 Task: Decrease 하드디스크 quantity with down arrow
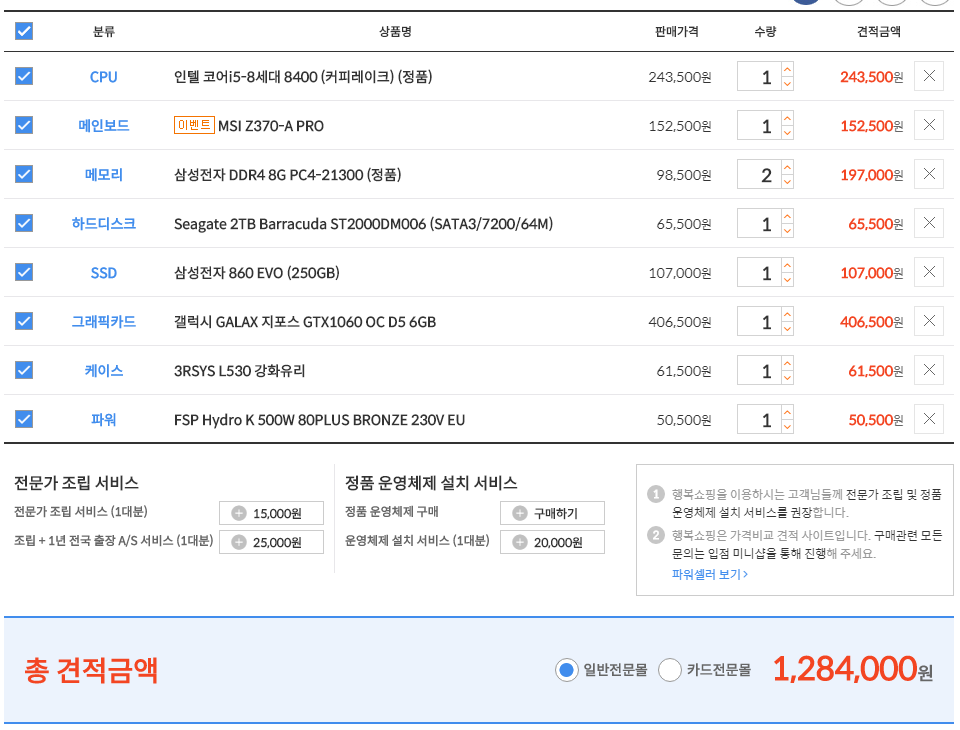[787, 231]
